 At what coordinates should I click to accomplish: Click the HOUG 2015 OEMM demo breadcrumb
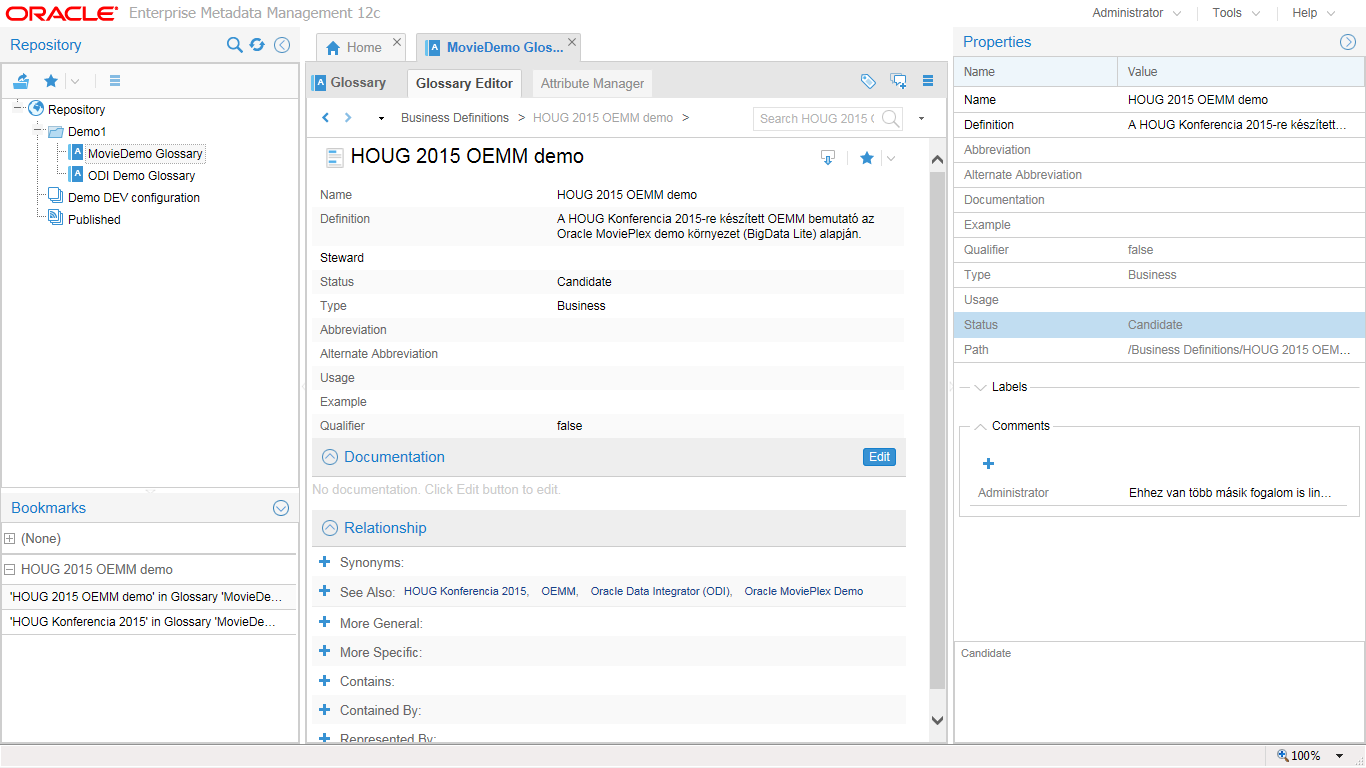[603, 117]
